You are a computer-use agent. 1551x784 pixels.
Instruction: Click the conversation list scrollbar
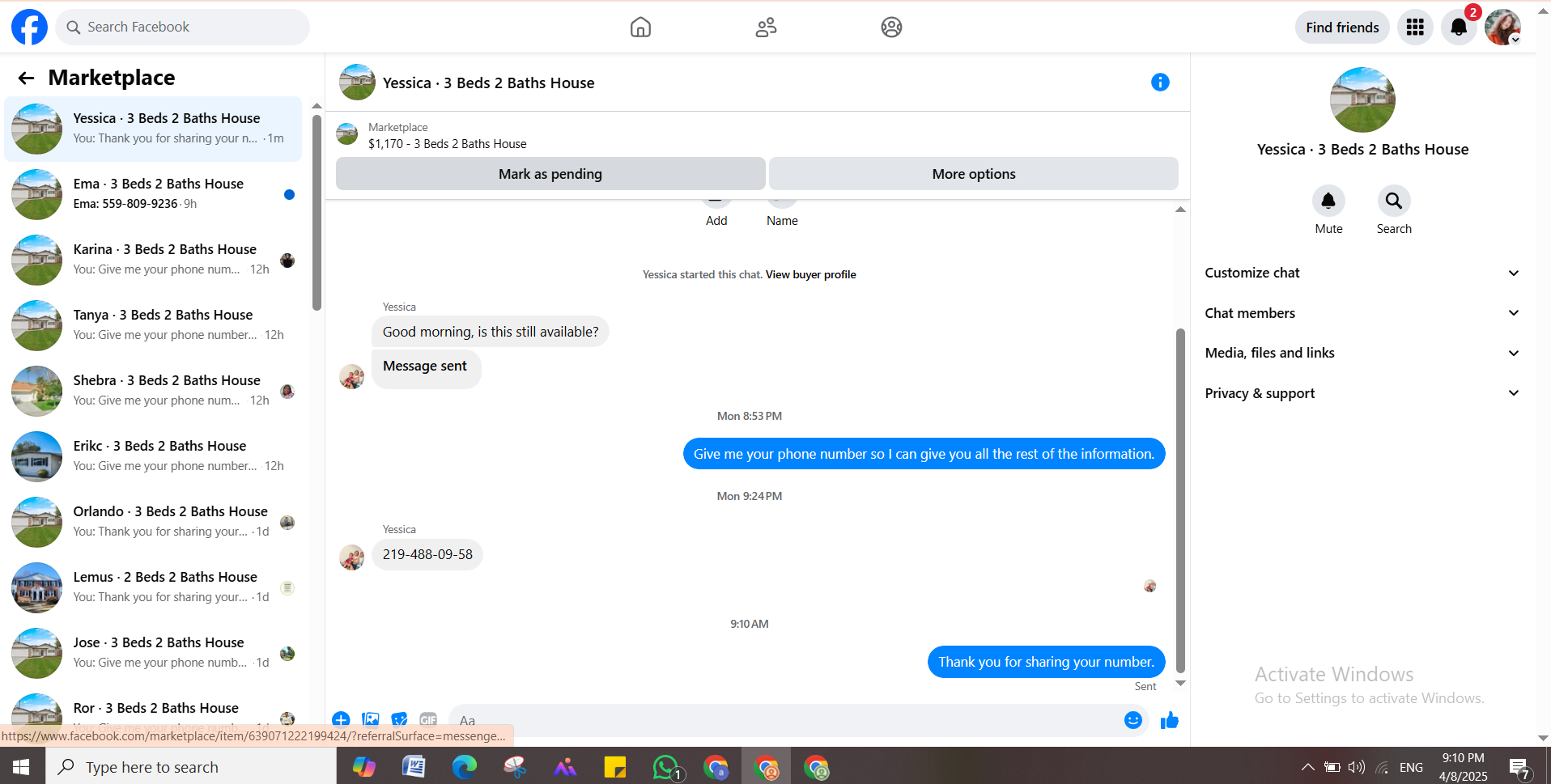point(317,212)
